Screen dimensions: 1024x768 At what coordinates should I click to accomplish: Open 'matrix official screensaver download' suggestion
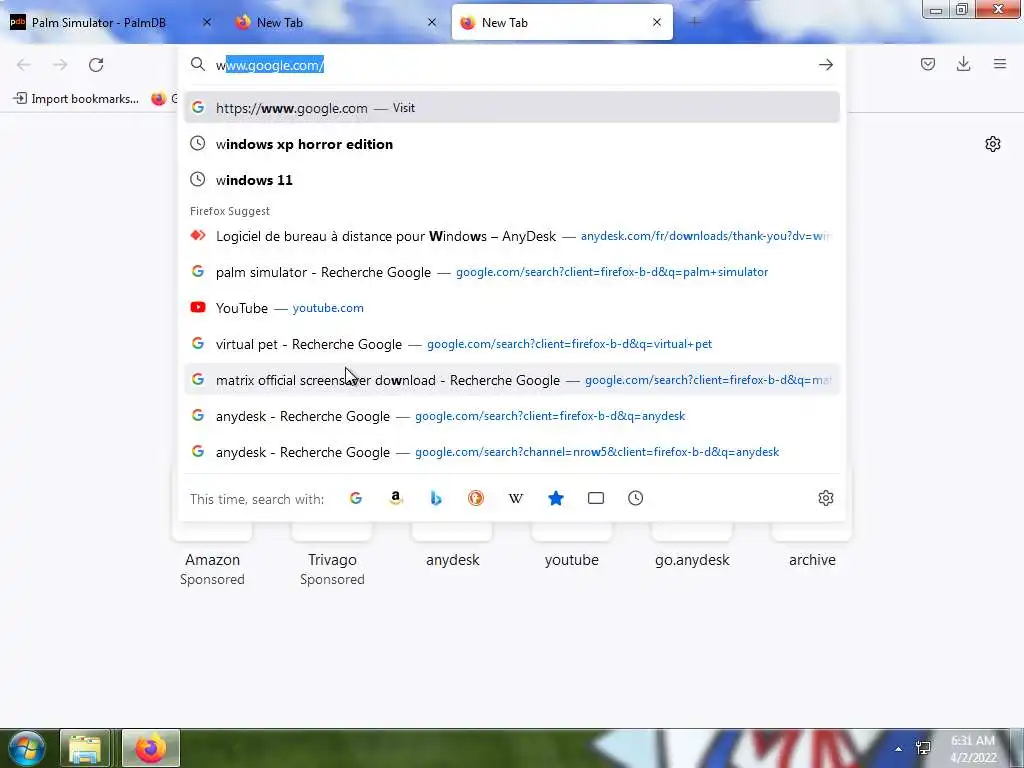coord(512,379)
